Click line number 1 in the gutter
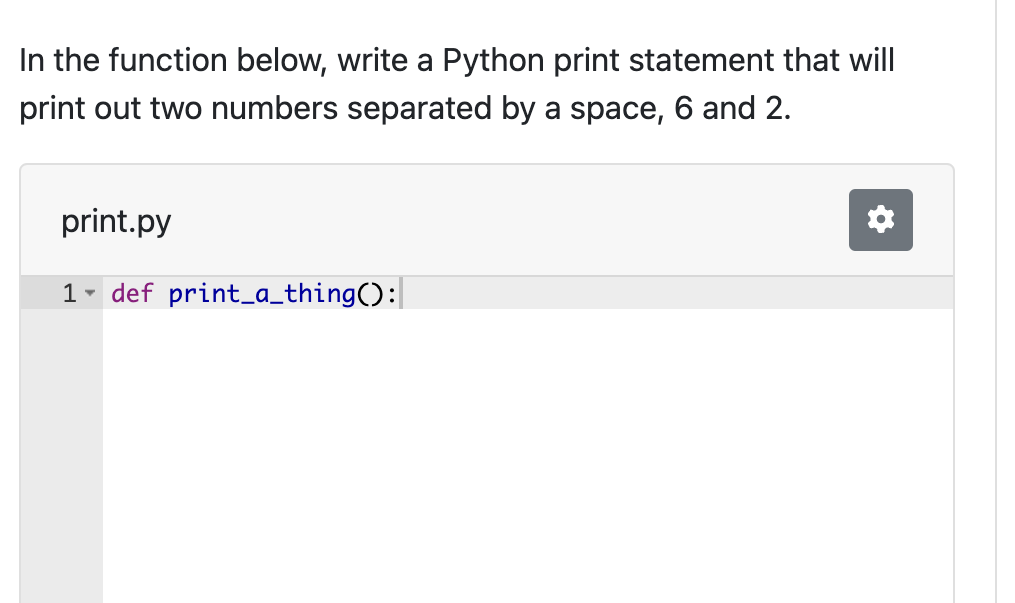The image size is (1015, 603). coord(69,294)
